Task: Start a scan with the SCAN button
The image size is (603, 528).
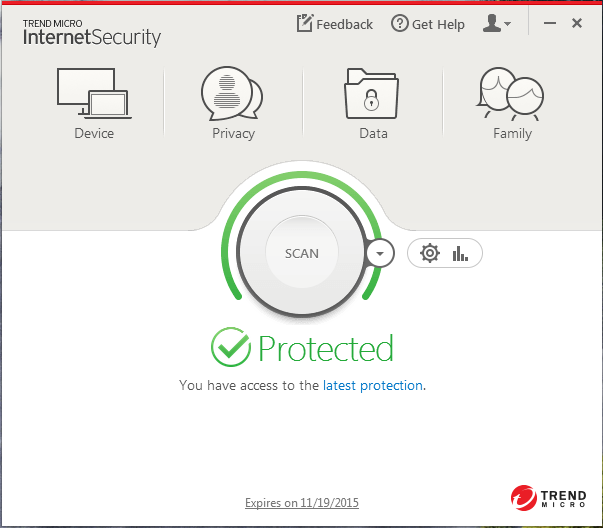Action: tap(302, 253)
